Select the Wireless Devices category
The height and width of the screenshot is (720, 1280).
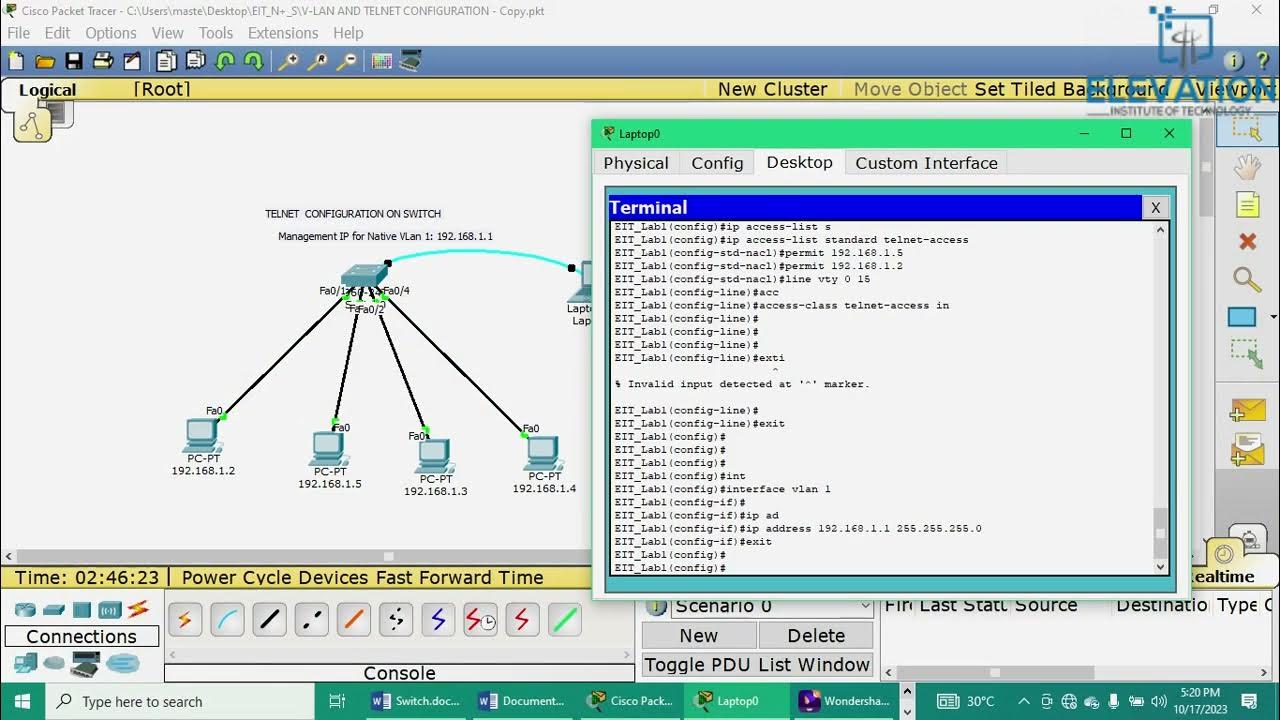(110, 609)
